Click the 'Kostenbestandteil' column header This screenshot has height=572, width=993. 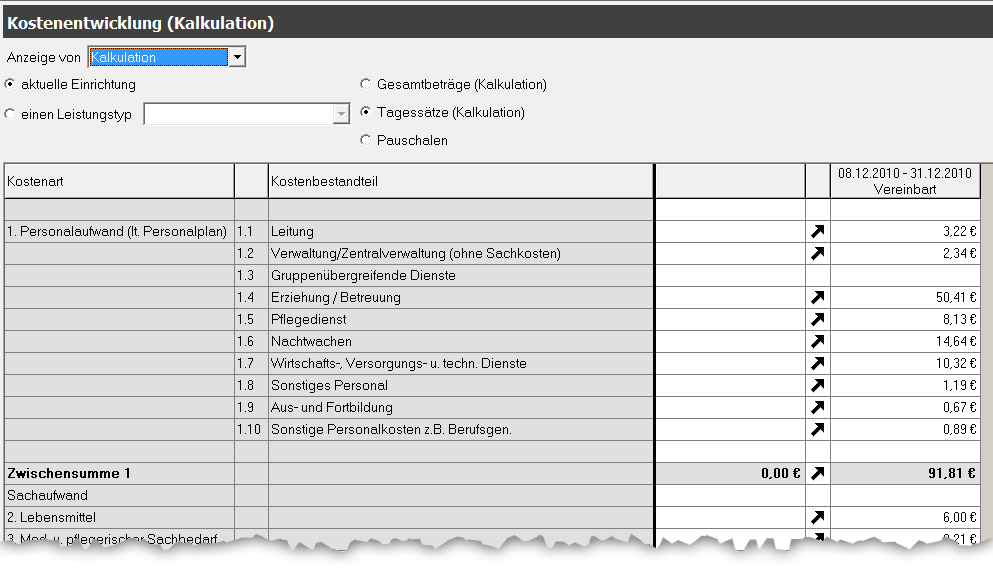click(460, 181)
